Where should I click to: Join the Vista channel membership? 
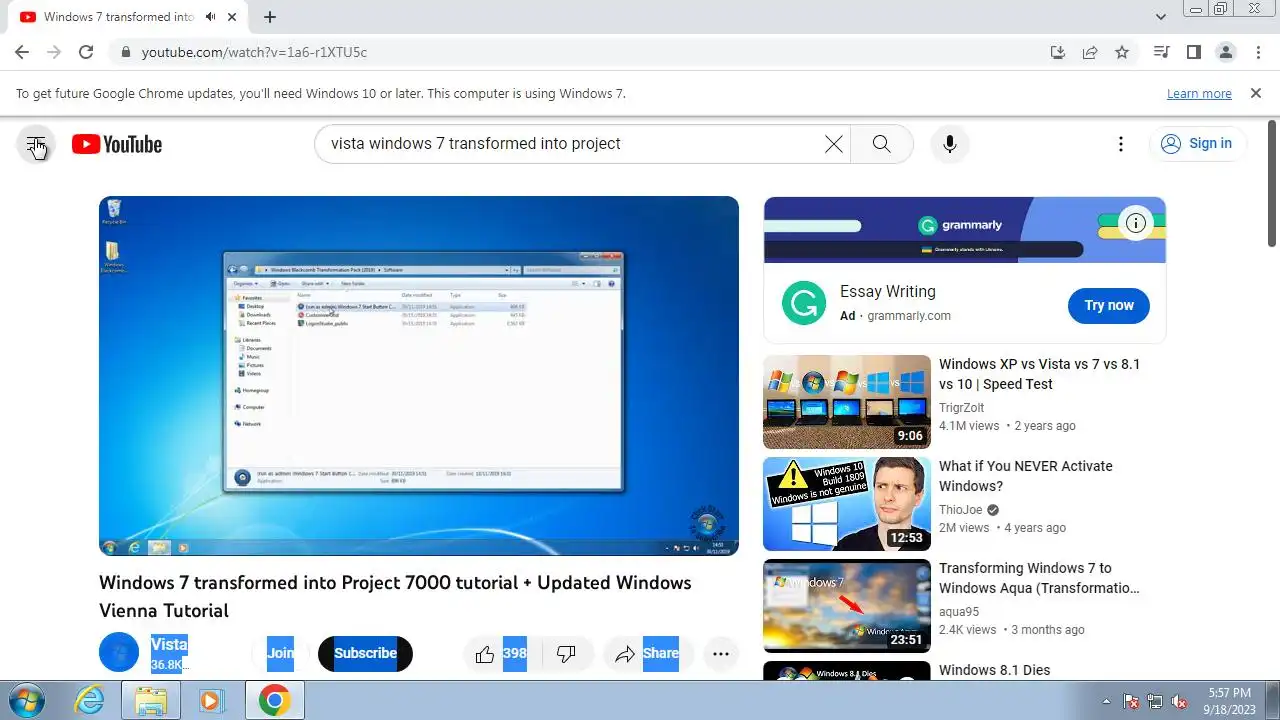pos(280,653)
